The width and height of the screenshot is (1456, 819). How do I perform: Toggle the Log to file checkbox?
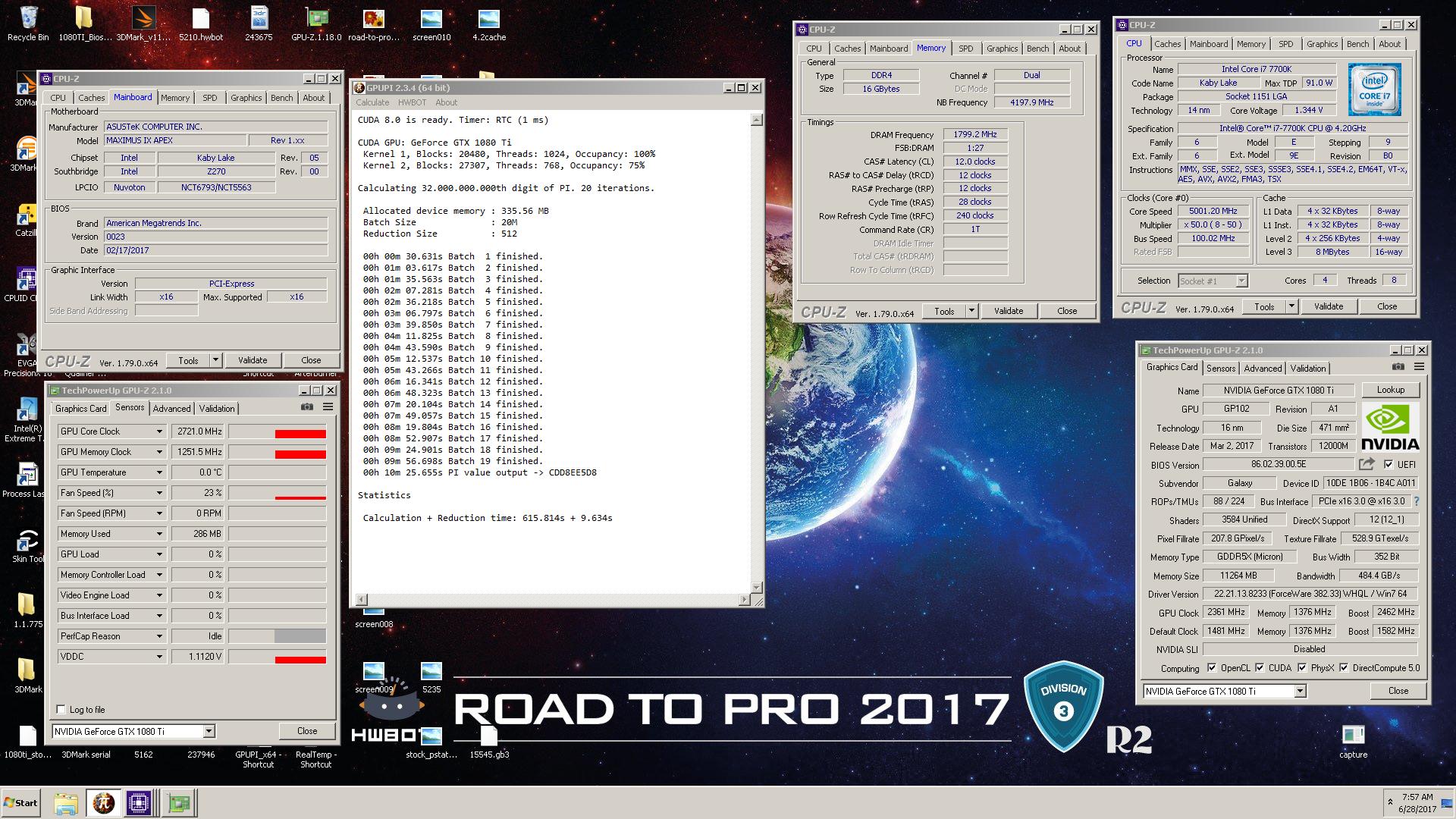[61, 710]
